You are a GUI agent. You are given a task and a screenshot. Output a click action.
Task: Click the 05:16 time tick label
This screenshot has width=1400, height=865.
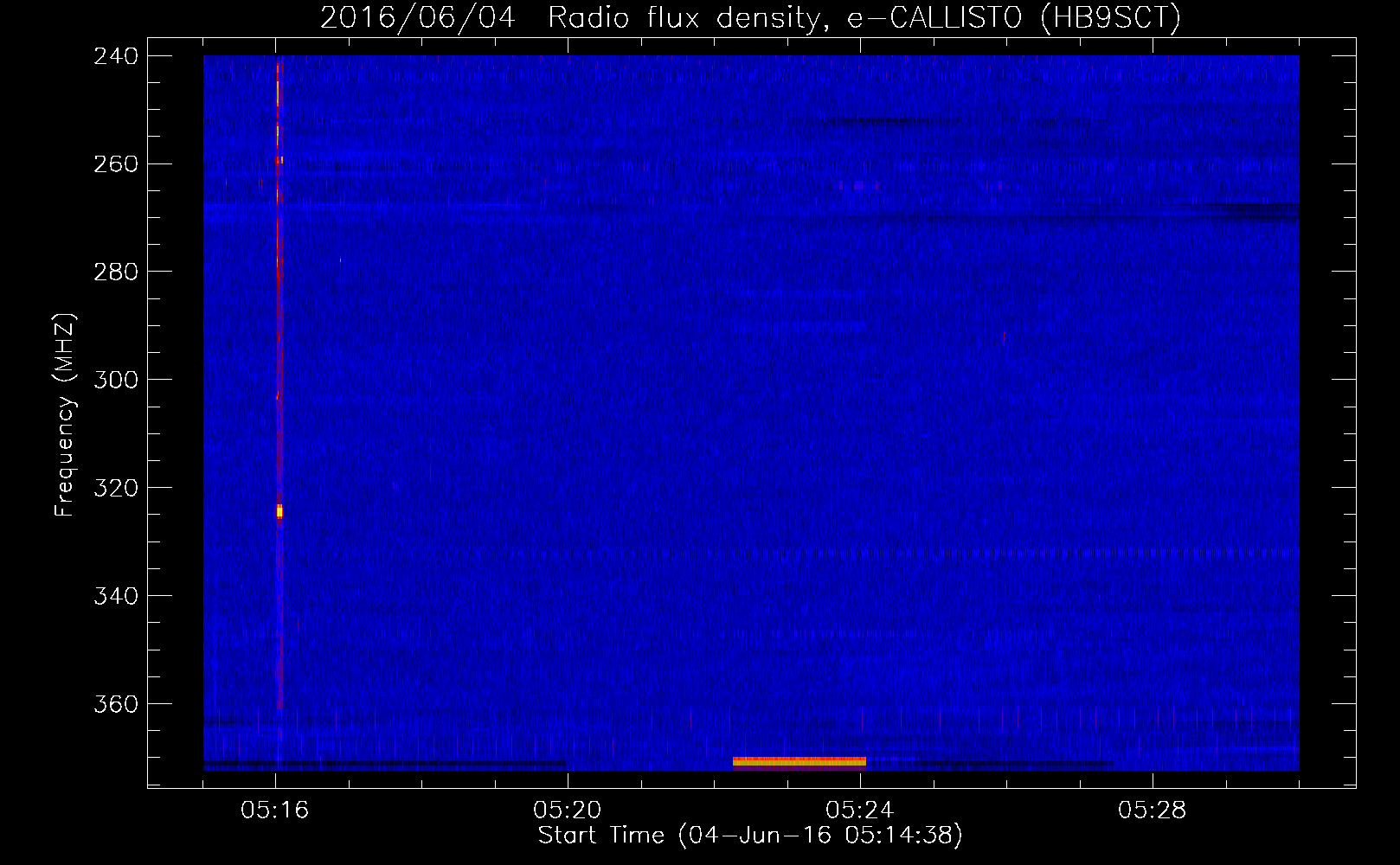(275, 811)
